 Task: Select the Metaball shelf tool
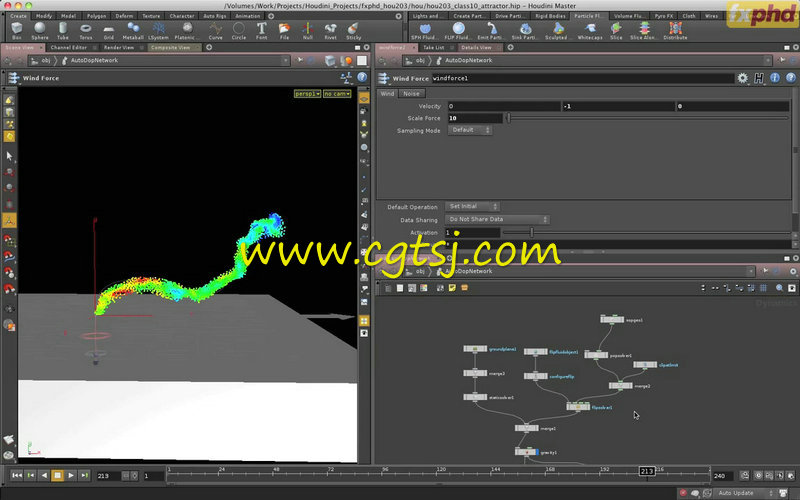click(x=133, y=30)
